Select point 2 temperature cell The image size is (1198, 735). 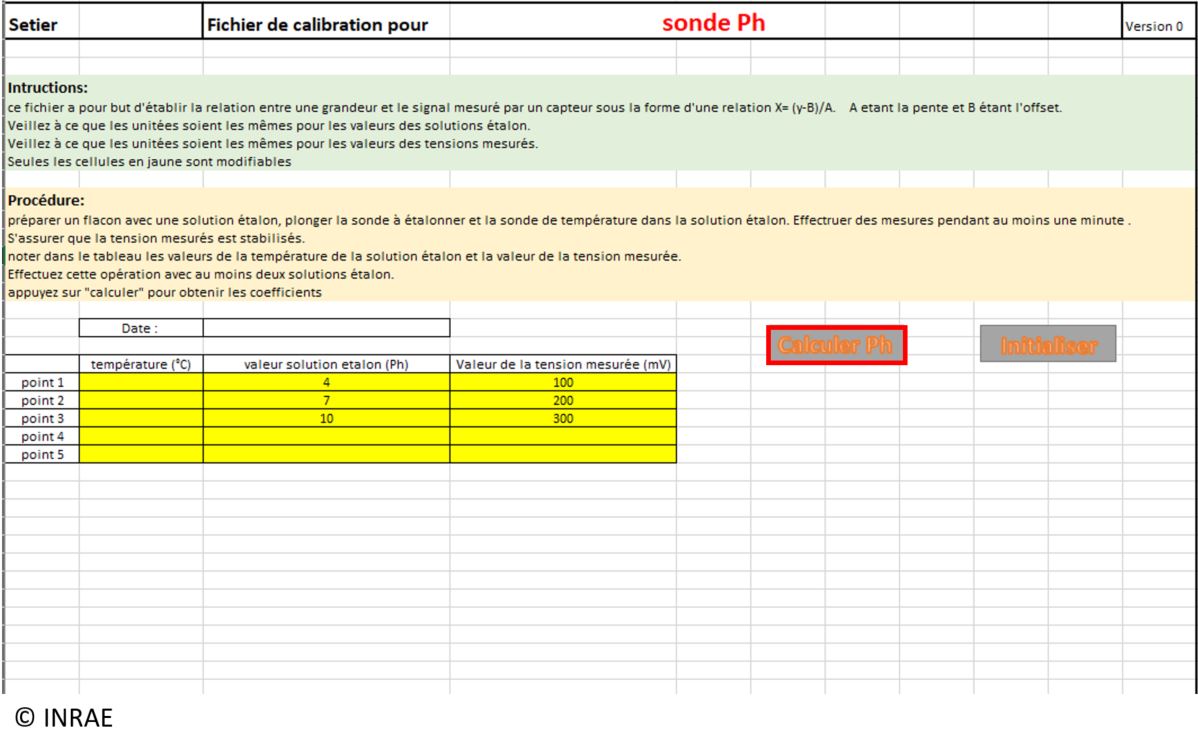pos(141,400)
